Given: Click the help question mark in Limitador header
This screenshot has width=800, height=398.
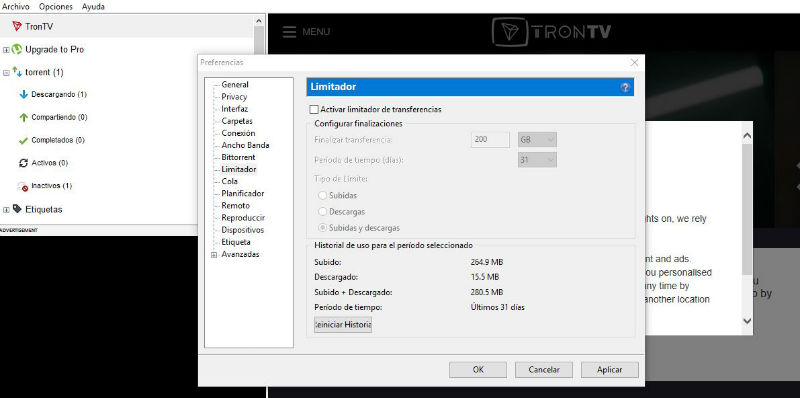Looking at the screenshot, I should pyautogui.click(x=626, y=87).
